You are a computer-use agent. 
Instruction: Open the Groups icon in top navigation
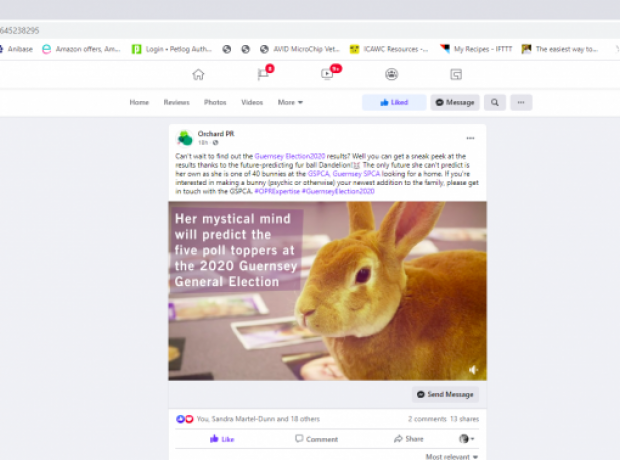pyautogui.click(x=391, y=74)
